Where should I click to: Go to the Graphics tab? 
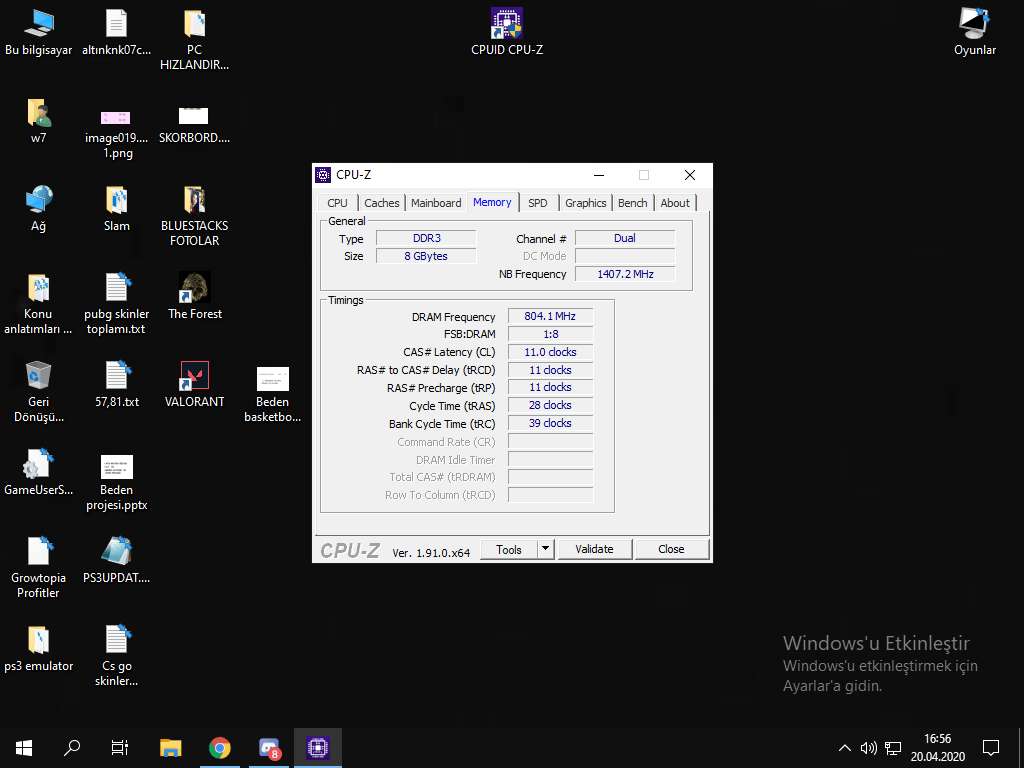coord(585,203)
